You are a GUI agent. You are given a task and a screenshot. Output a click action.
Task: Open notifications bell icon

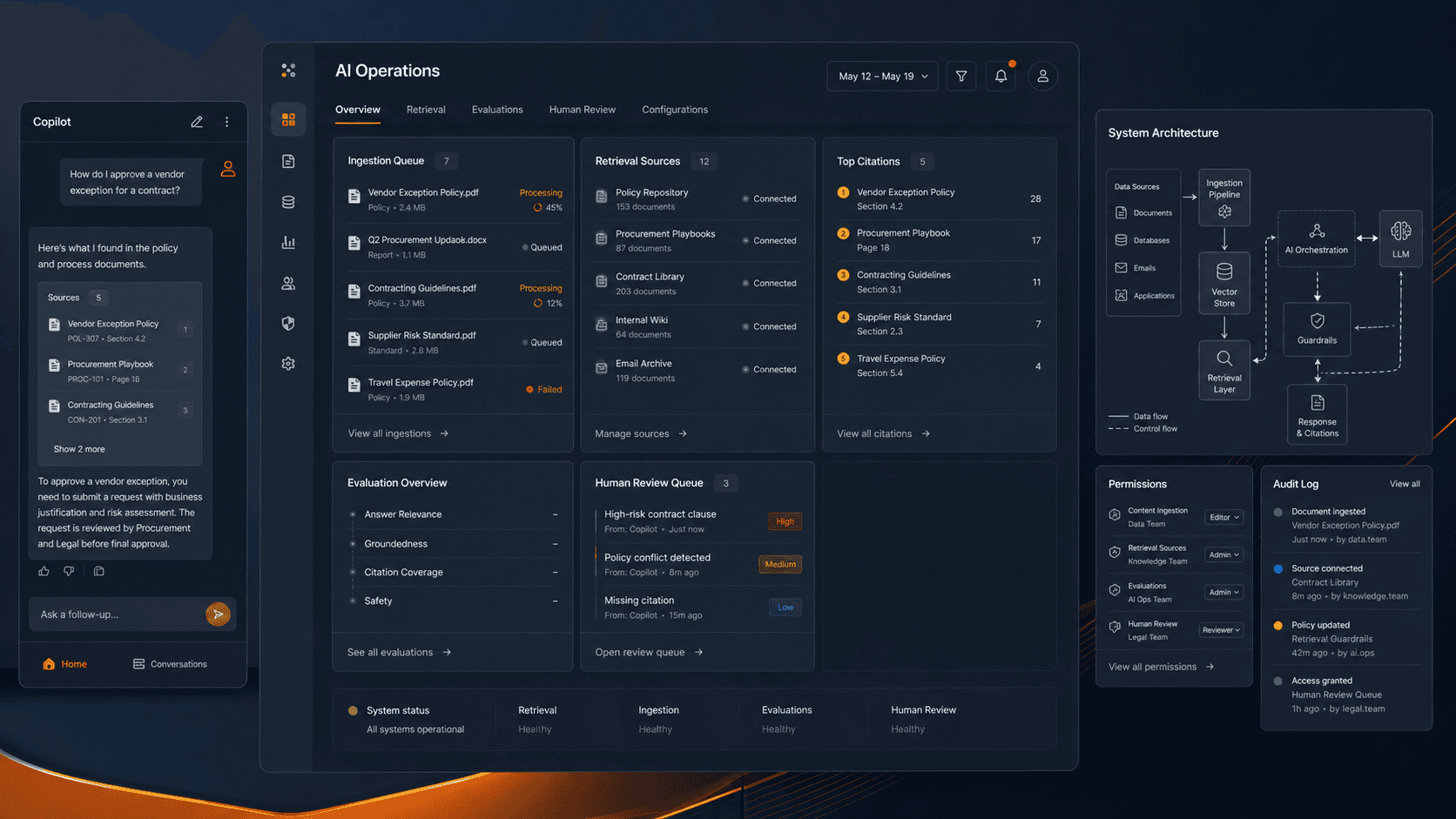click(1001, 77)
